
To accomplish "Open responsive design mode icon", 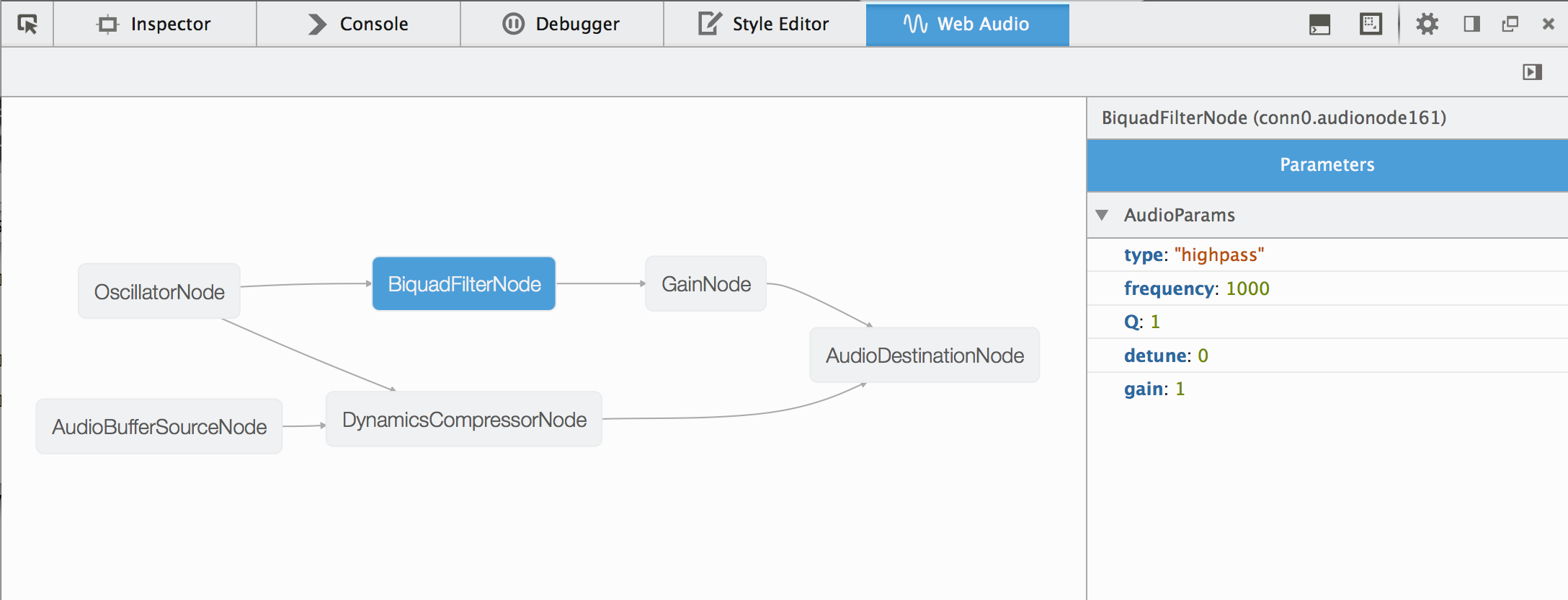I will pyautogui.click(x=1371, y=25).
